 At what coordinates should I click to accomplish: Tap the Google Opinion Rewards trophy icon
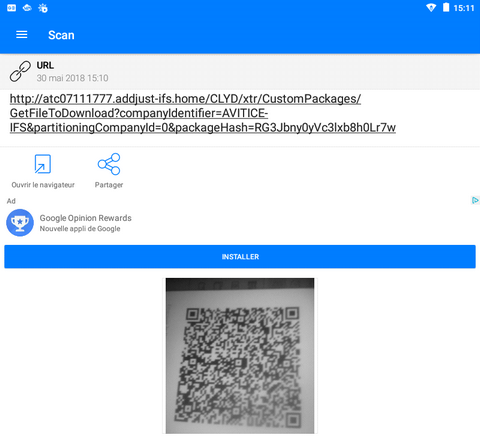pyautogui.click(x=20, y=223)
